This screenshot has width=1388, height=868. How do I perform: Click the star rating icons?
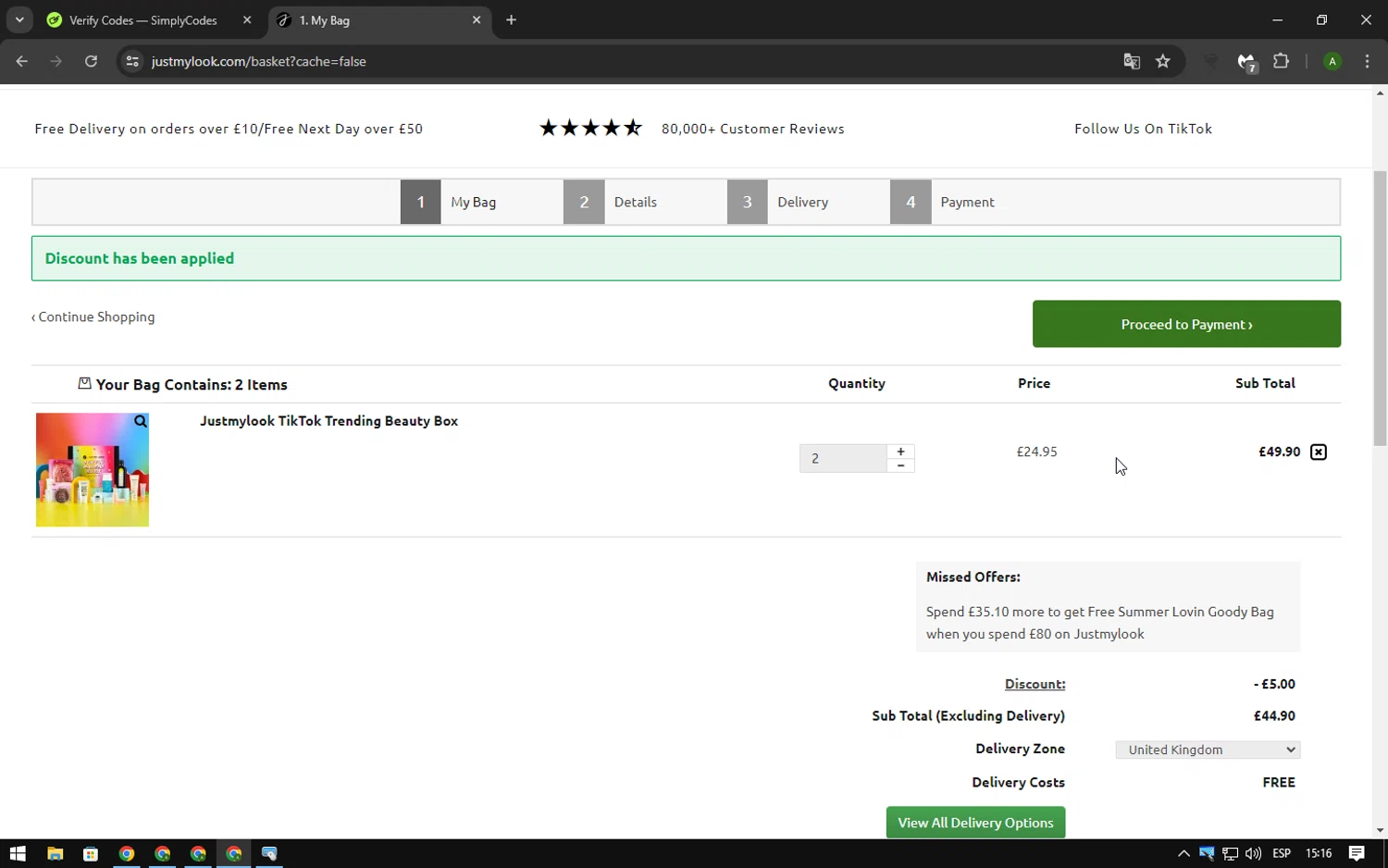(x=590, y=128)
